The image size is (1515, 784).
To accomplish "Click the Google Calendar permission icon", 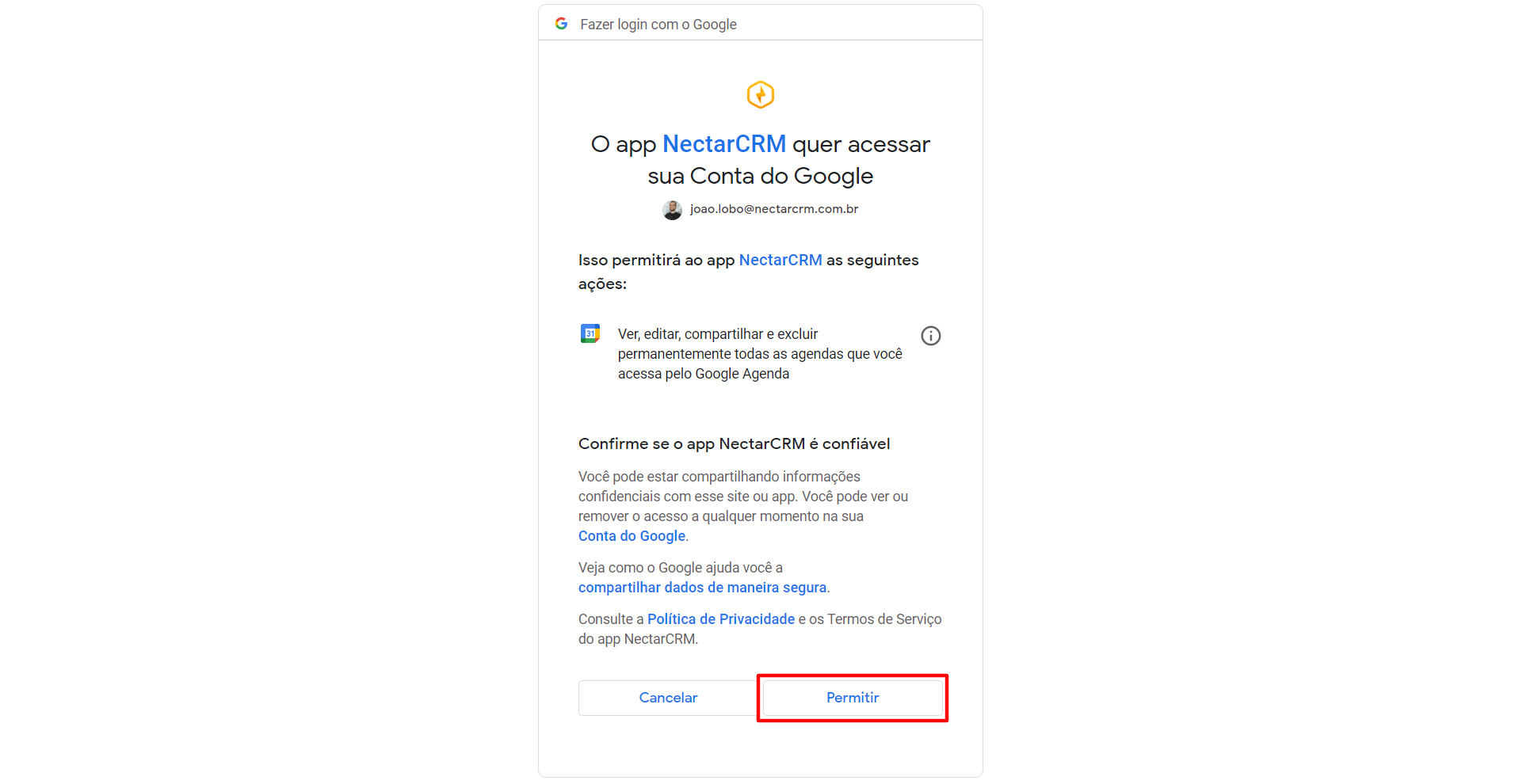I will pyautogui.click(x=590, y=333).
